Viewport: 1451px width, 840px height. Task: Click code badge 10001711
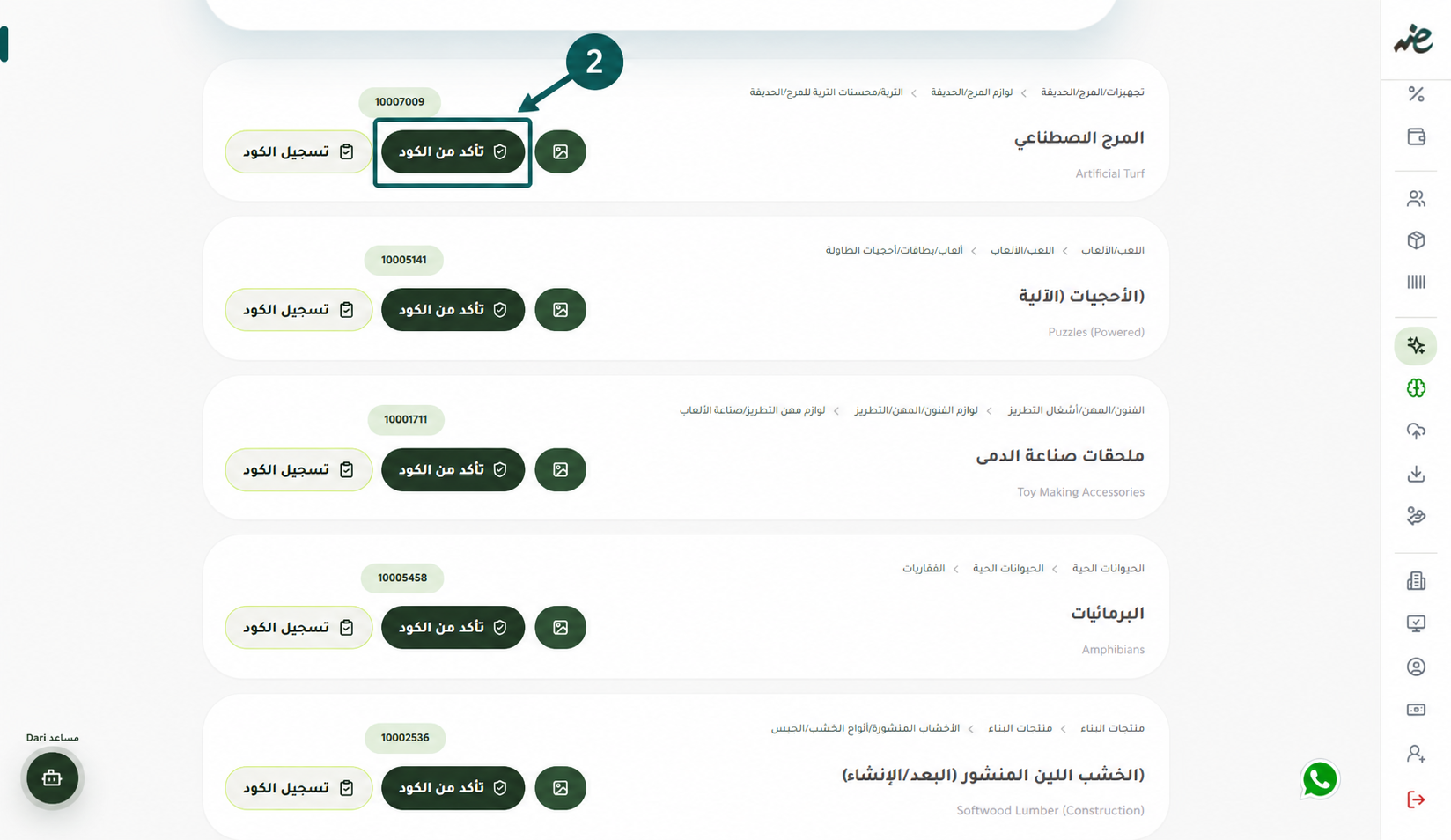(406, 419)
